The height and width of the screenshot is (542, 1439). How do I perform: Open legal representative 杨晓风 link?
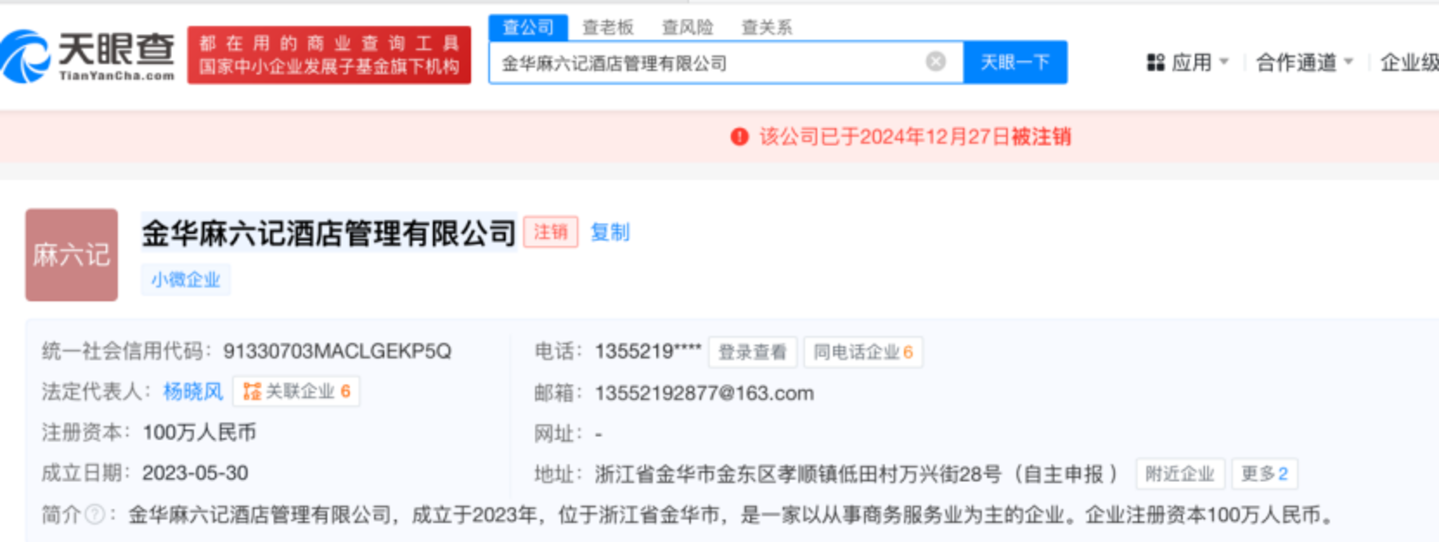tap(193, 391)
